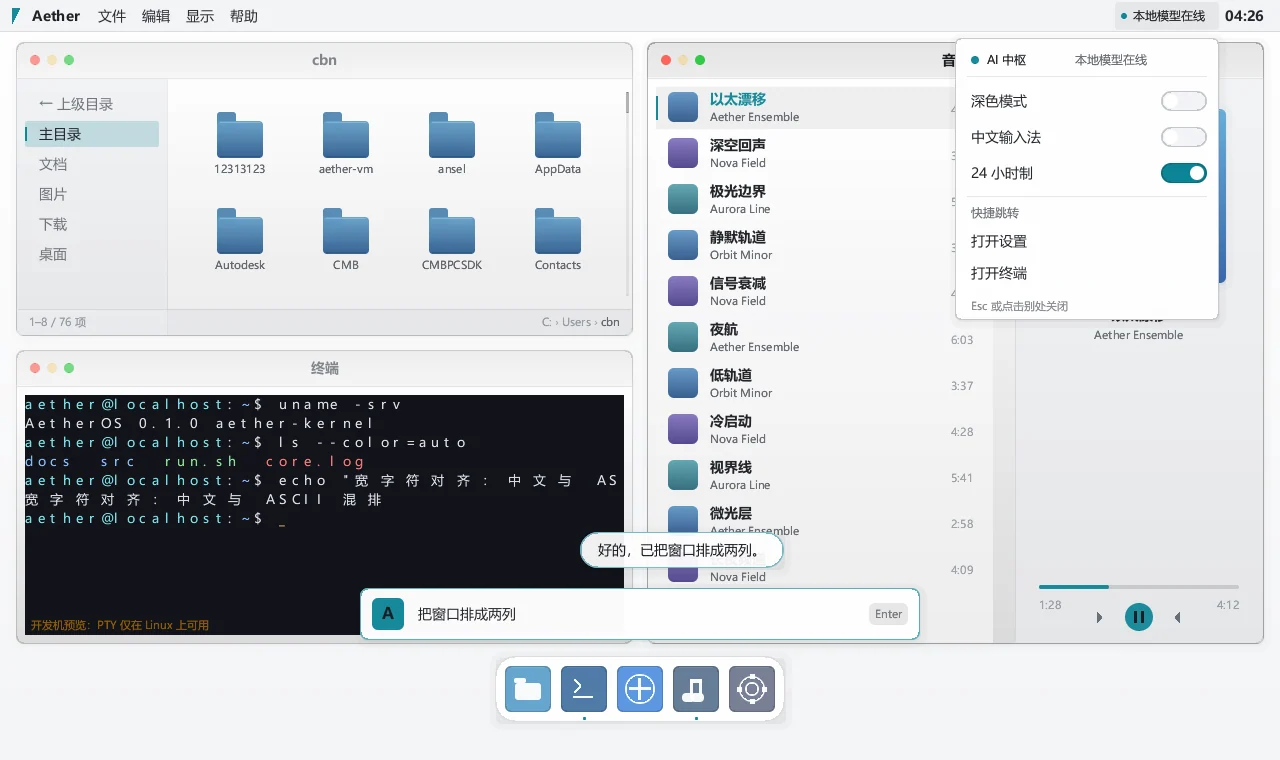Open the 文件 menu
Viewport: 1280px width, 760px height.
112,16
